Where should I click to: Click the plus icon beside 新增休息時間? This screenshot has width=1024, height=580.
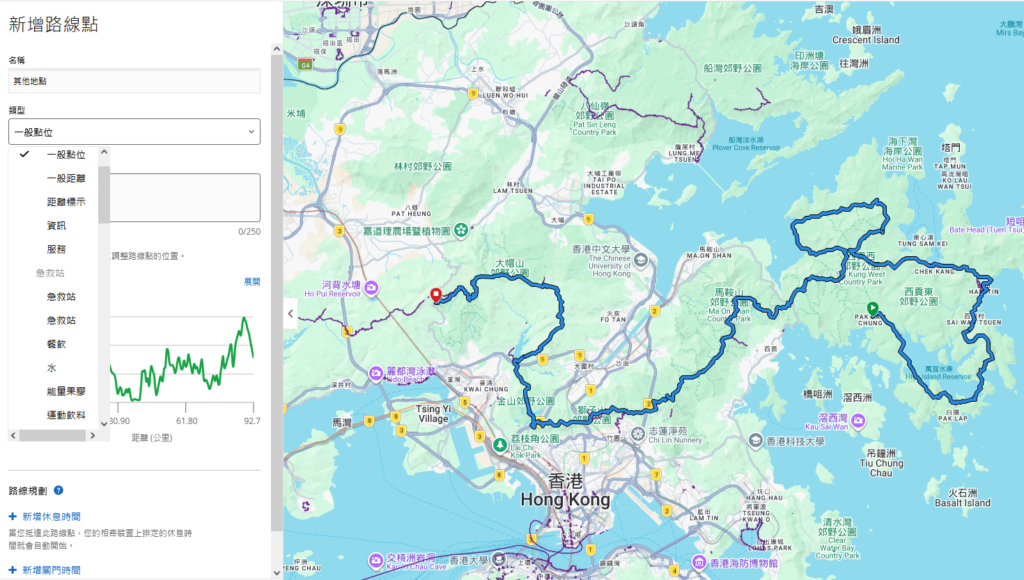pyautogui.click(x=12, y=516)
